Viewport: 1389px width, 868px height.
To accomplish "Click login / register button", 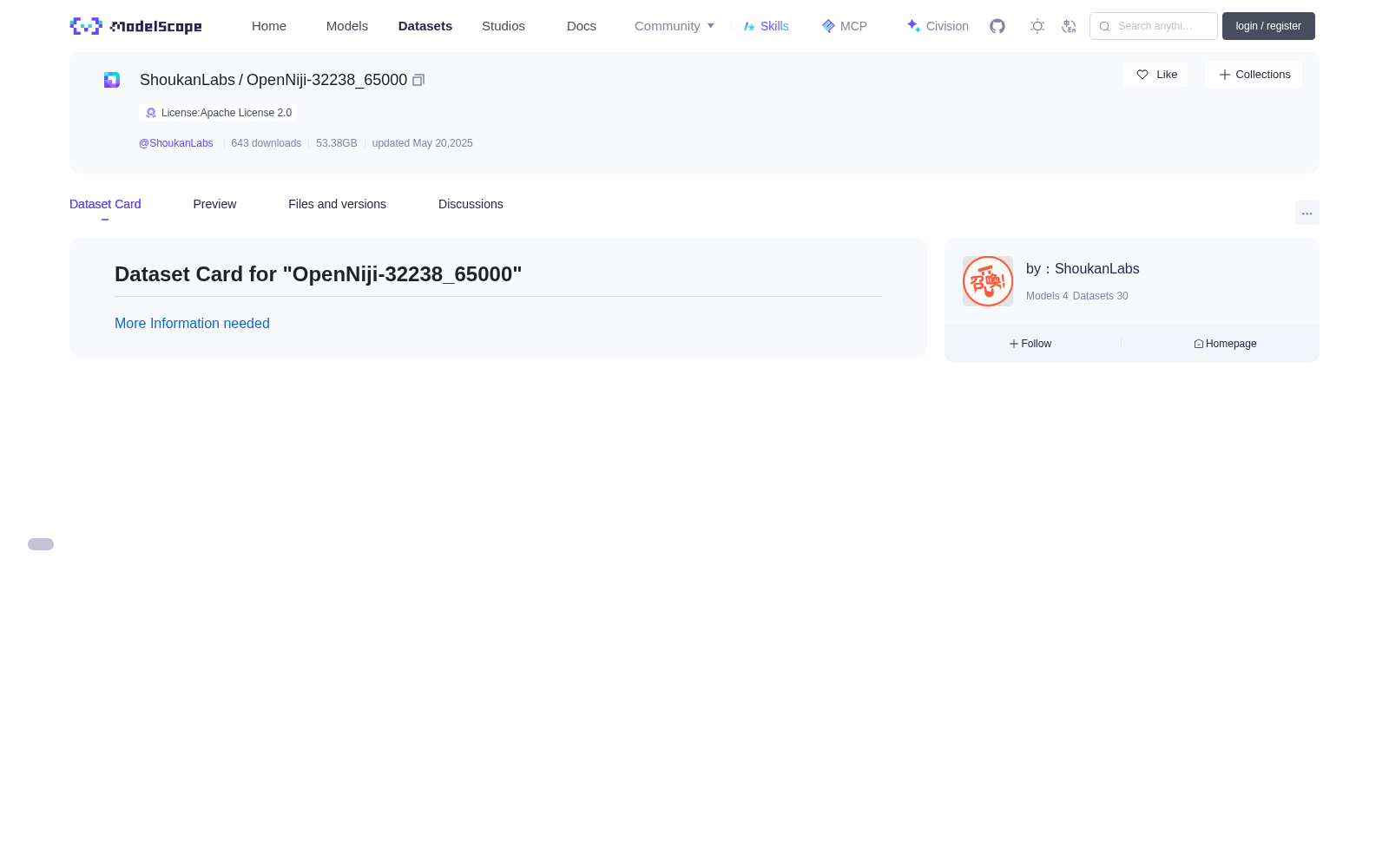I will coord(1268,26).
